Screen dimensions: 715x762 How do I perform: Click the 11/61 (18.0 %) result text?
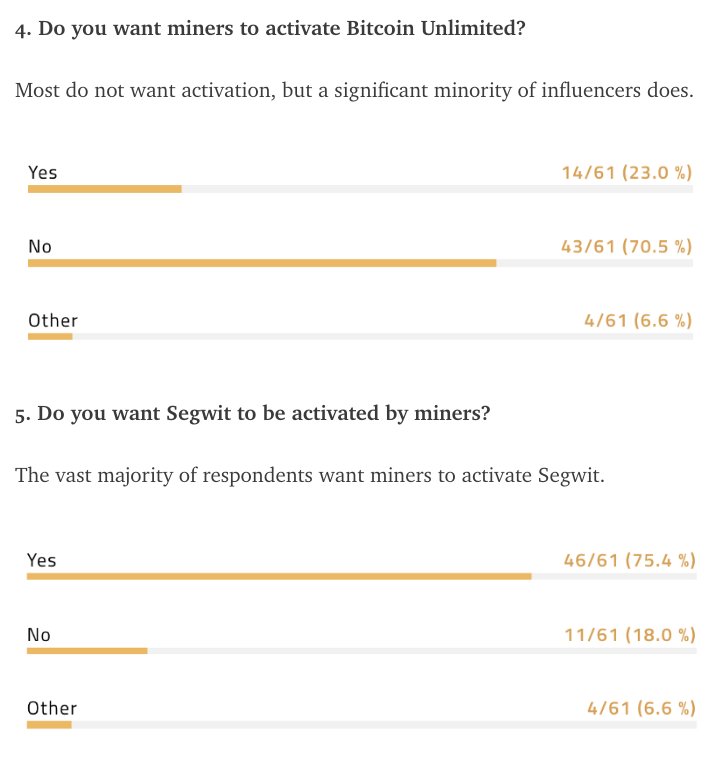pos(630,635)
